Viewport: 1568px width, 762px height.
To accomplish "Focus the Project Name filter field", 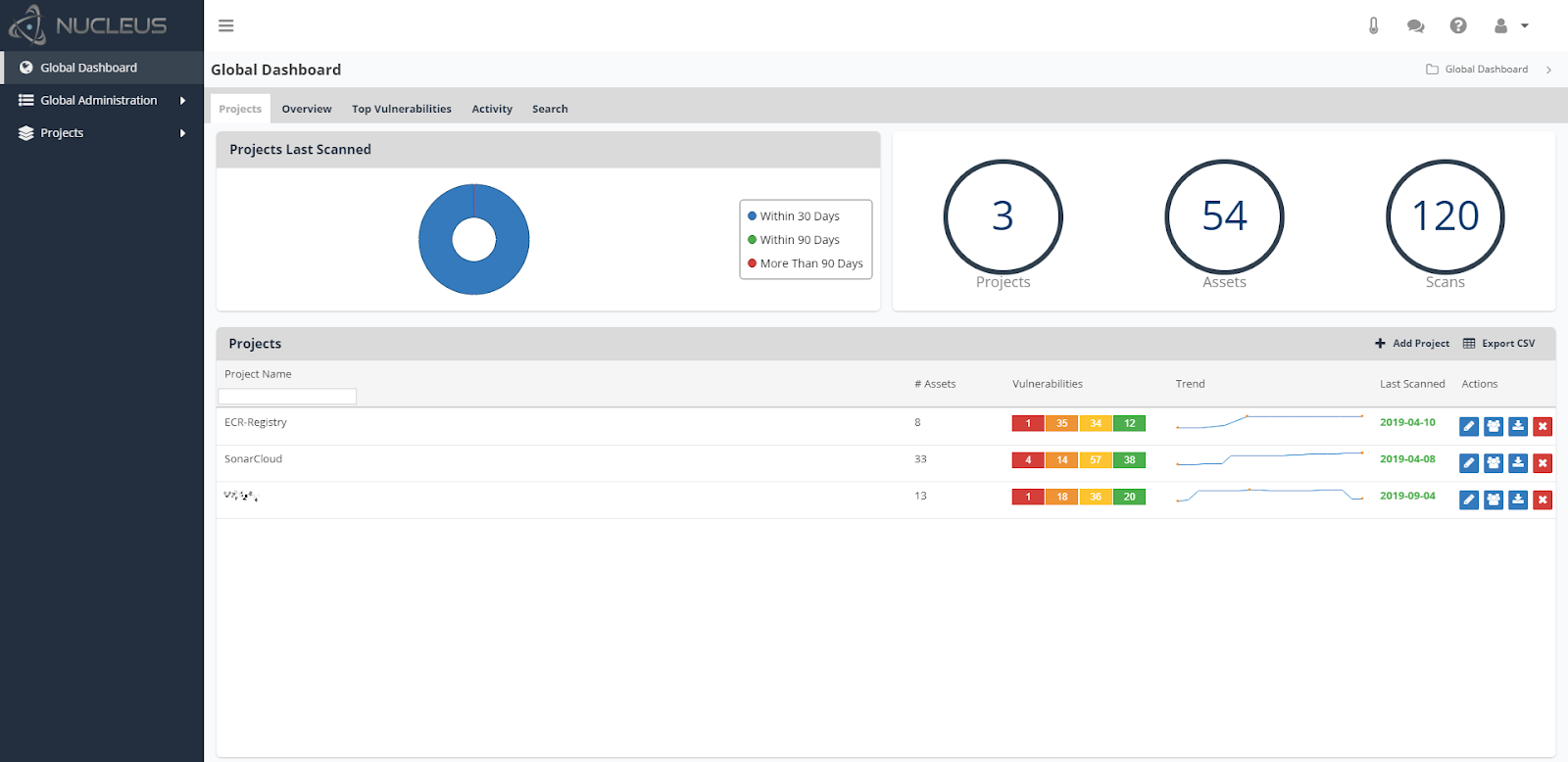I will [287, 397].
